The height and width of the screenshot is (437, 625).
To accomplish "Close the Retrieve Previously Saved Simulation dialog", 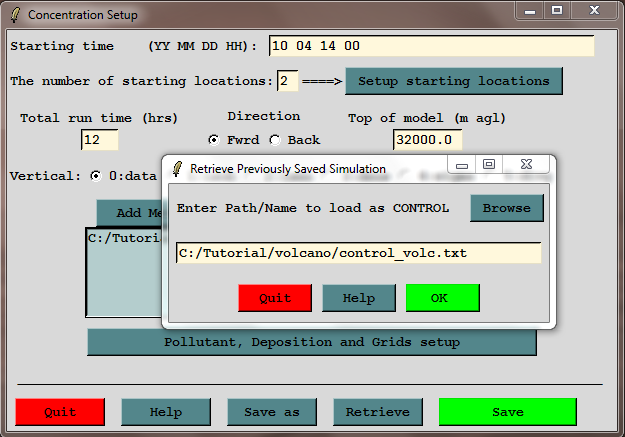I will pyautogui.click(x=523, y=165).
